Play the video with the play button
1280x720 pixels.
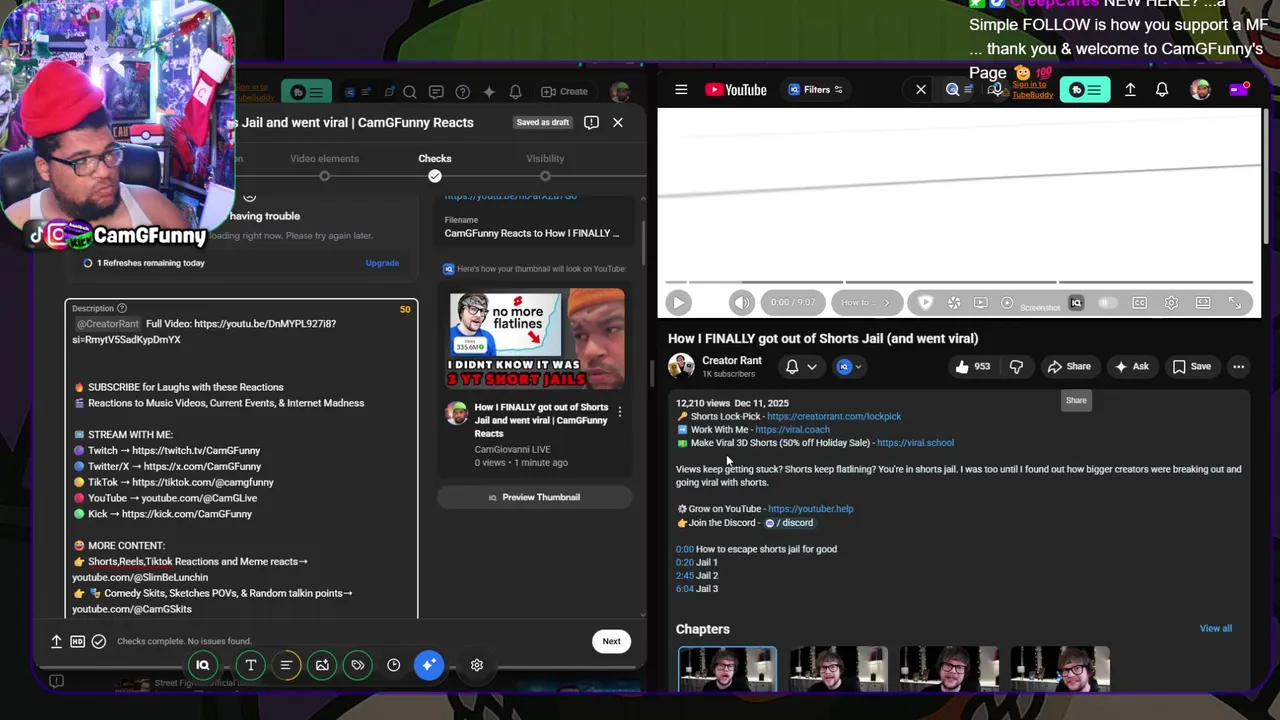(x=678, y=303)
